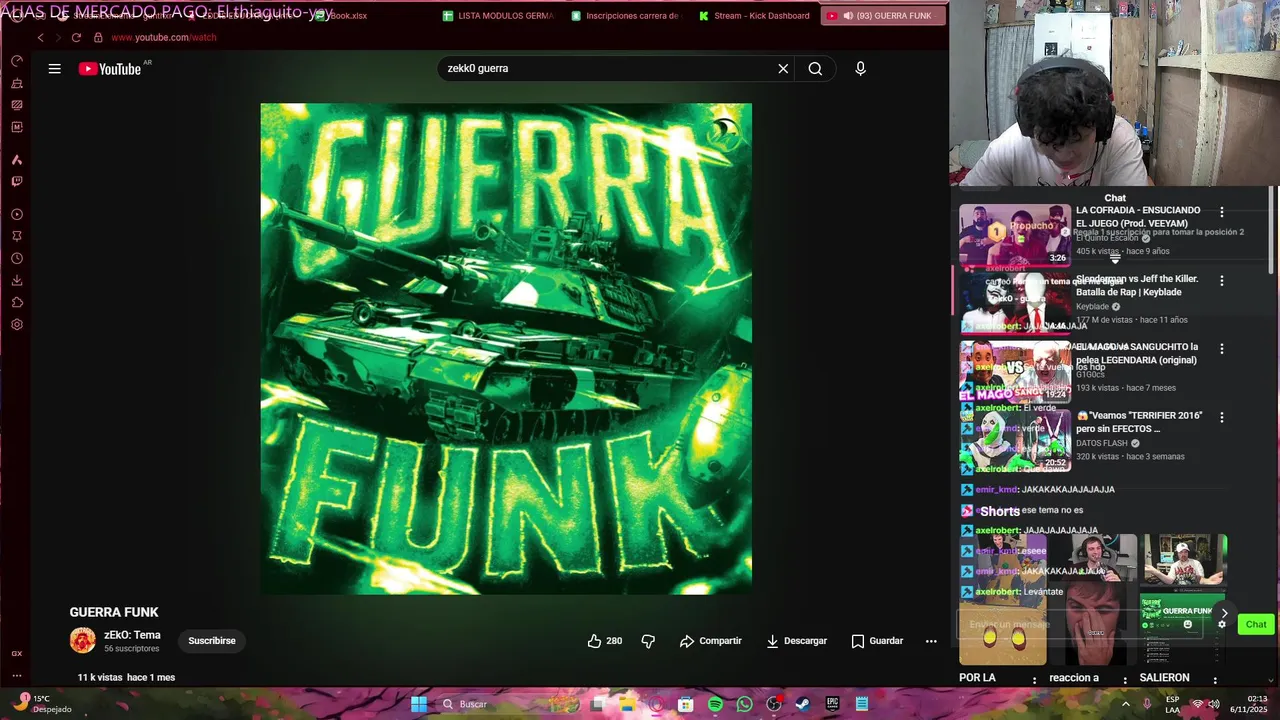Open more actions ellipsis beside Guardar

click(931, 641)
